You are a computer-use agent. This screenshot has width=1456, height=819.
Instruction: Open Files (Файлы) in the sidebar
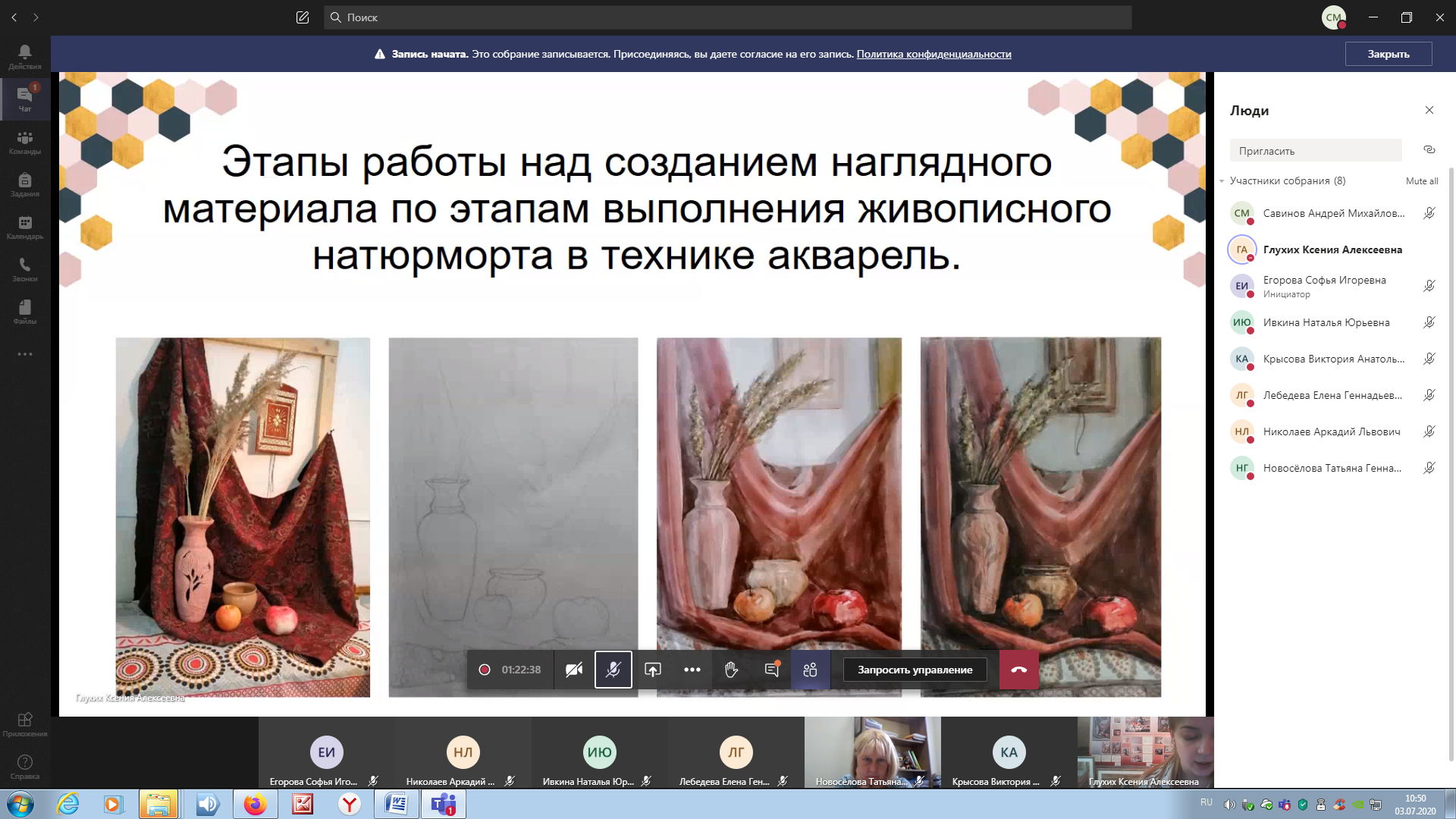(x=25, y=312)
